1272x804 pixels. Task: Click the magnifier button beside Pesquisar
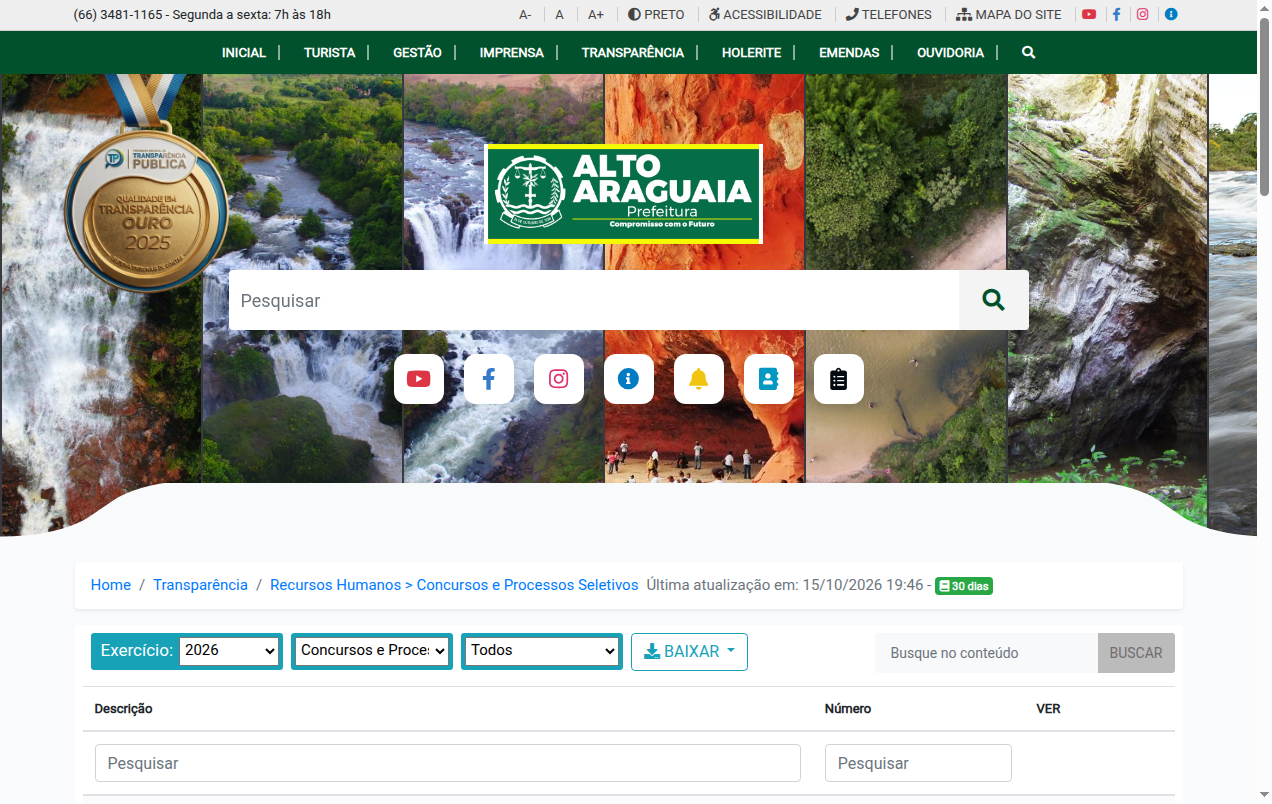coord(993,300)
